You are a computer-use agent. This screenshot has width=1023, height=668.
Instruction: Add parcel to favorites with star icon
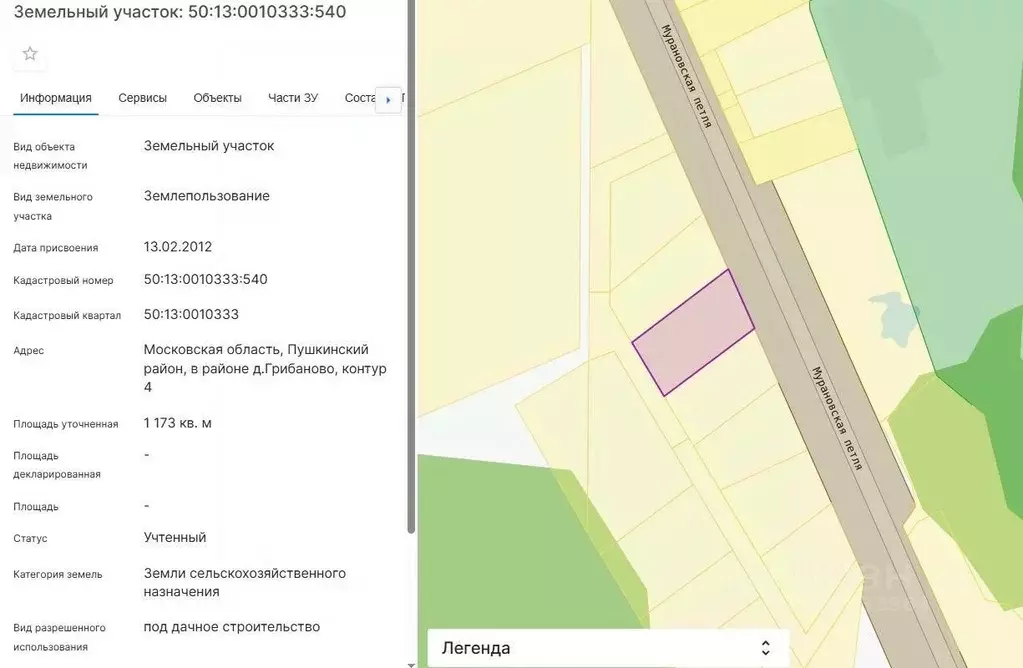(x=30, y=54)
